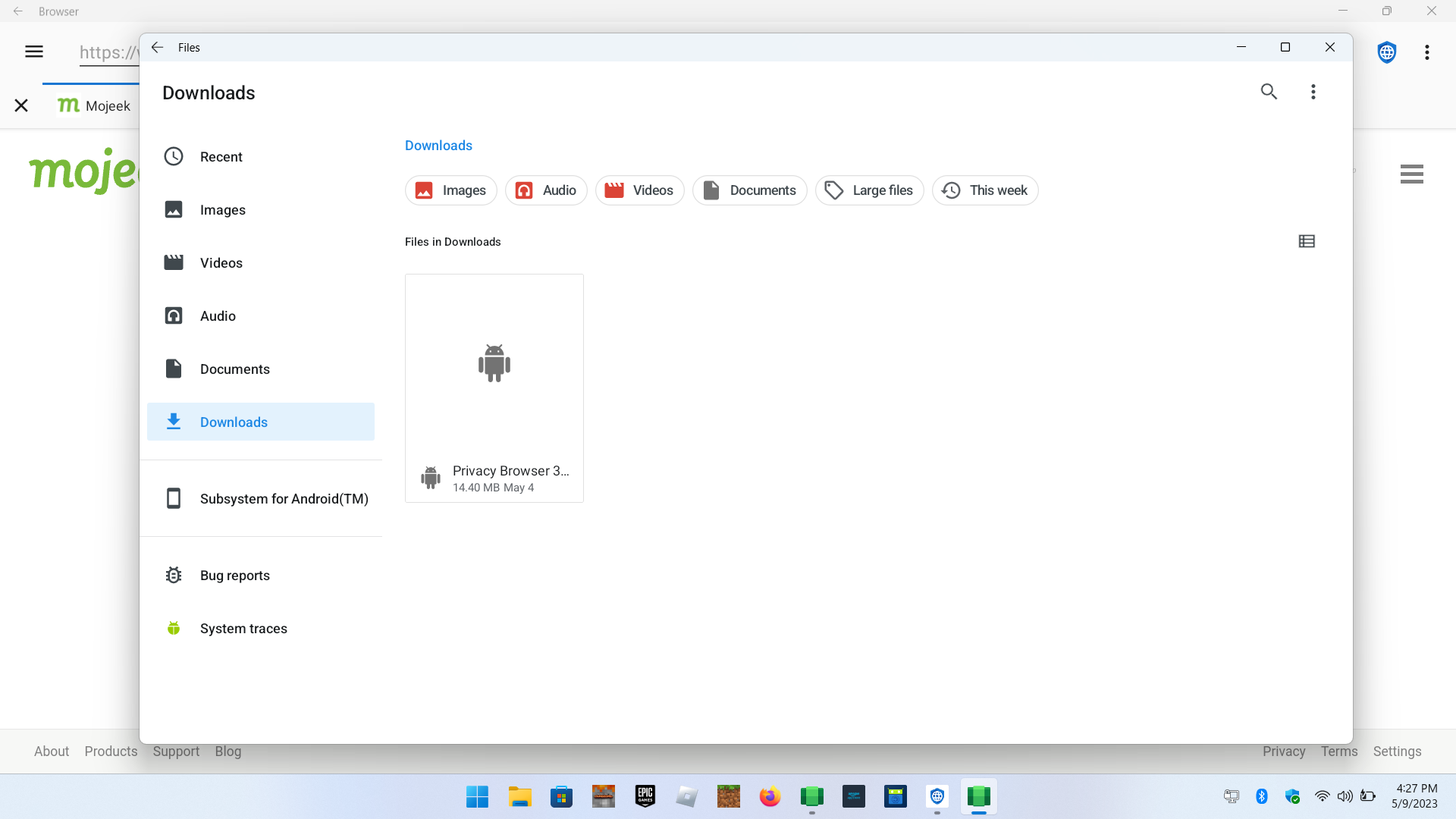This screenshot has width=1456, height=819.
Task: Open System traces in the sidebar
Action: click(x=261, y=628)
